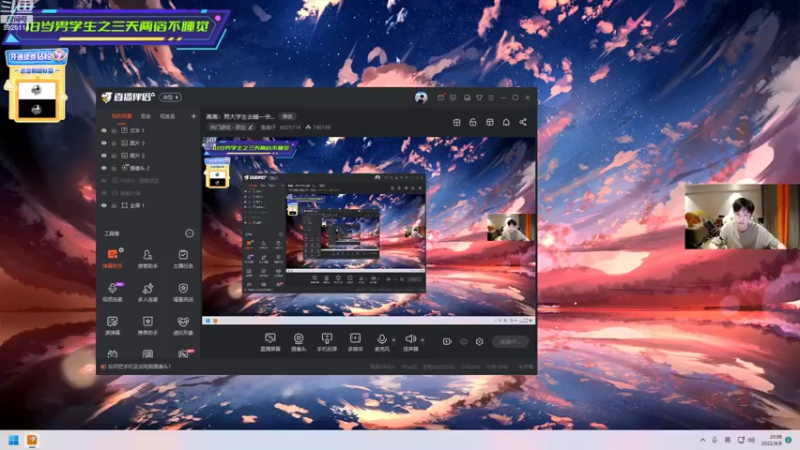800x450 pixels.
Task: Hide the 全屏 1 source layer
Action: (104, 205)
